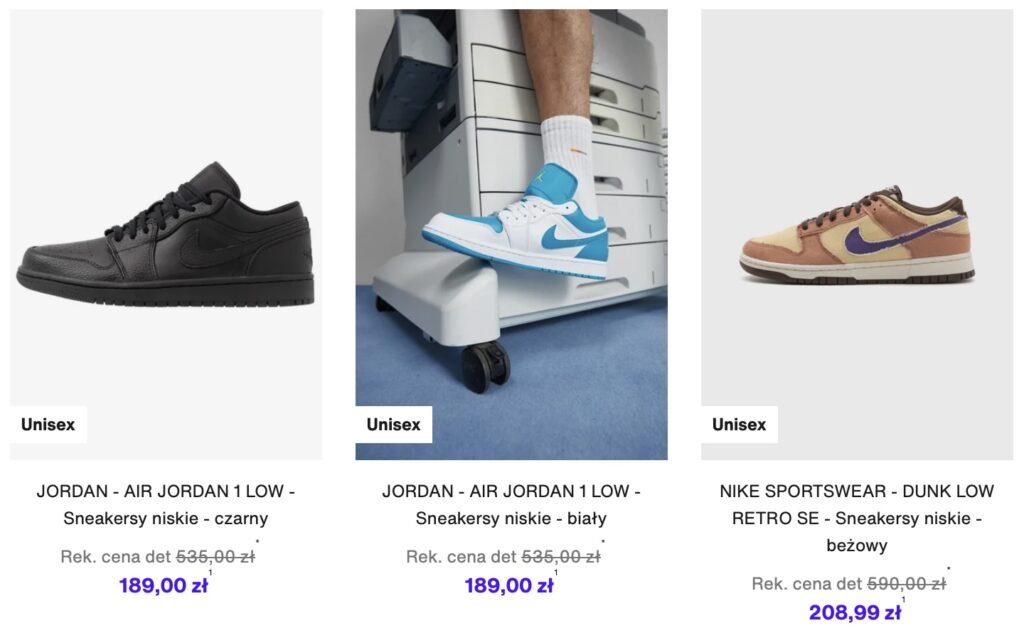Viewport: 1024px width, 633px height.
Task: Click the Unisex badge on the black sneaker
Action: (48, 425)
